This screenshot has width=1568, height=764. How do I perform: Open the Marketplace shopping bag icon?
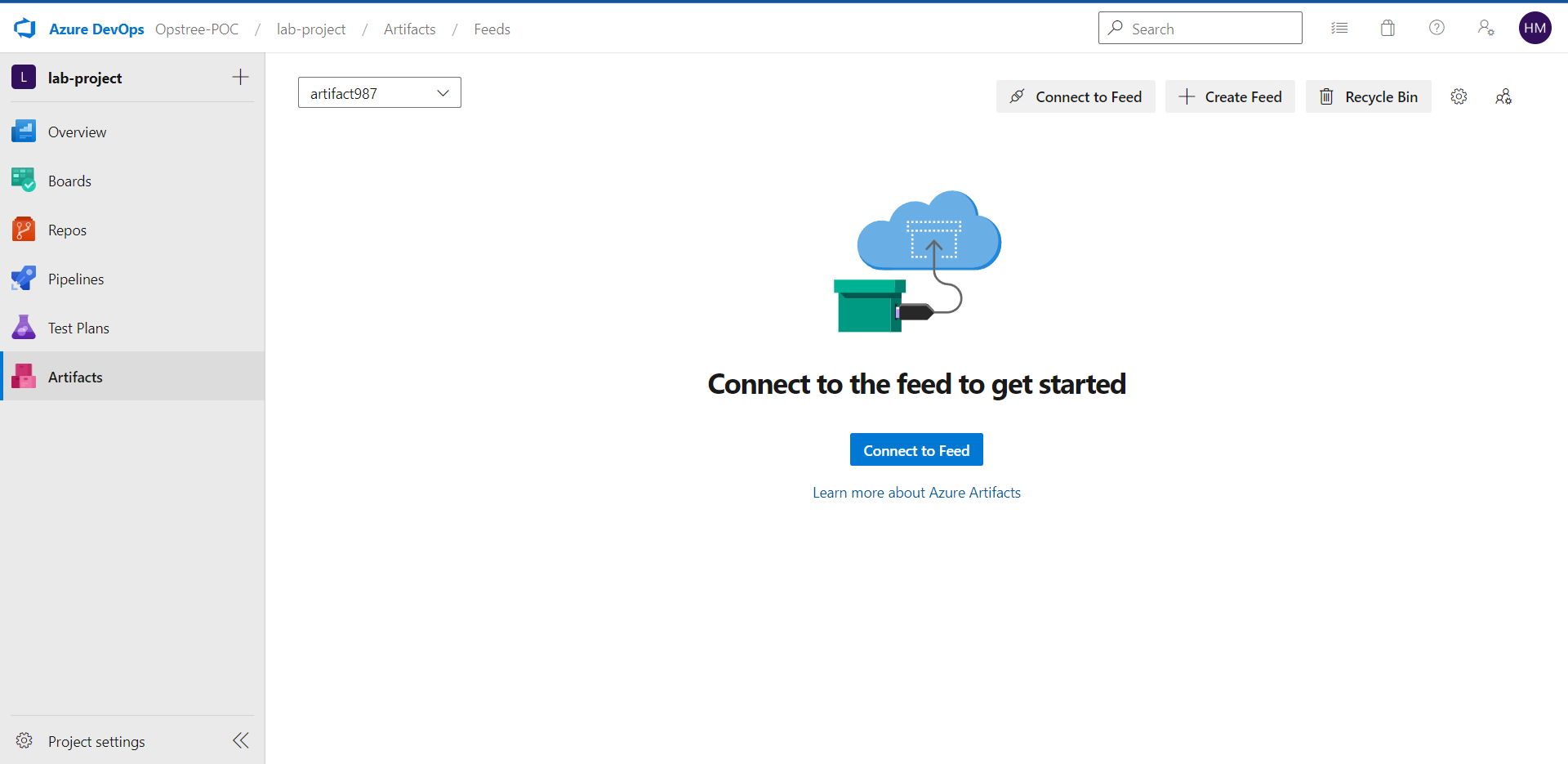tap(1388, 29)
